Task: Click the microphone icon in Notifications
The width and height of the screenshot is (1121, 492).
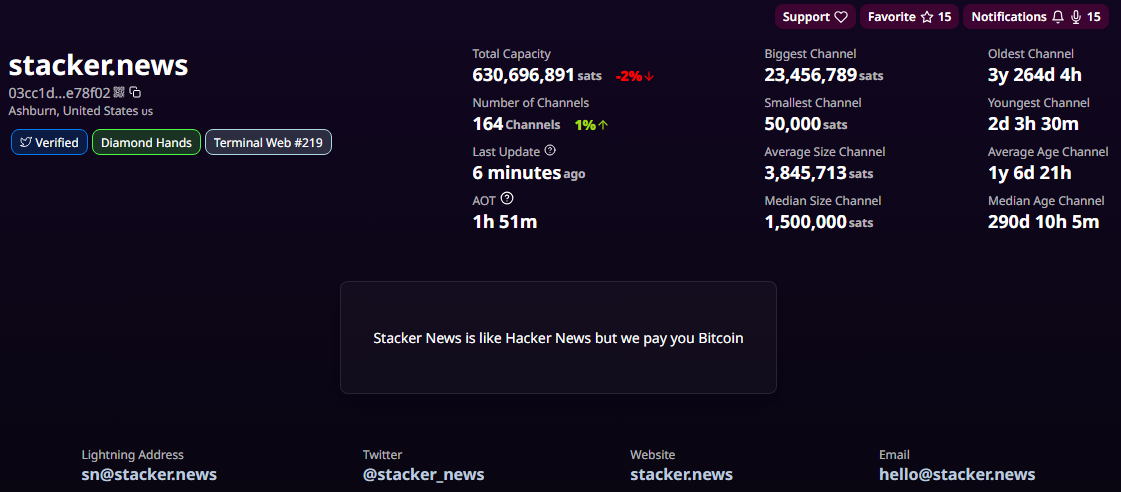Action: [x=1076, y=17]
